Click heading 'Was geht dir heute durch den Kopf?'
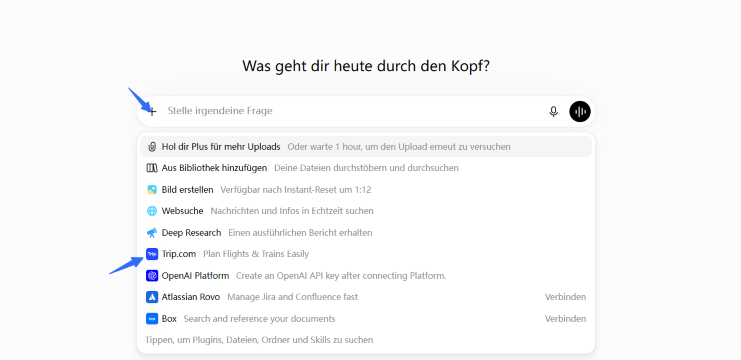 (x=366, y=66)
